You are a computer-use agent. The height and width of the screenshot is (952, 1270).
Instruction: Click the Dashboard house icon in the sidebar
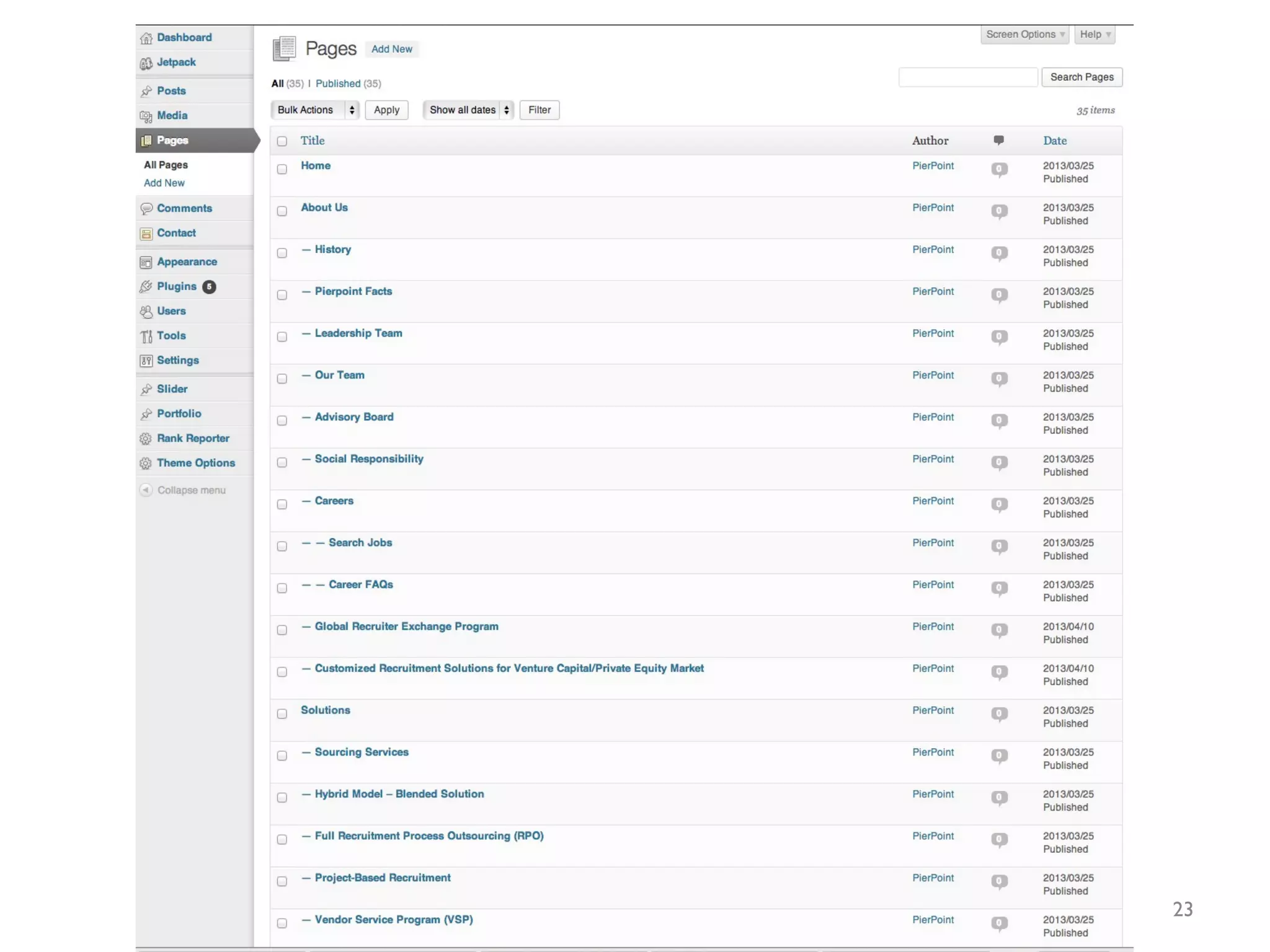(x=146, y=38)
